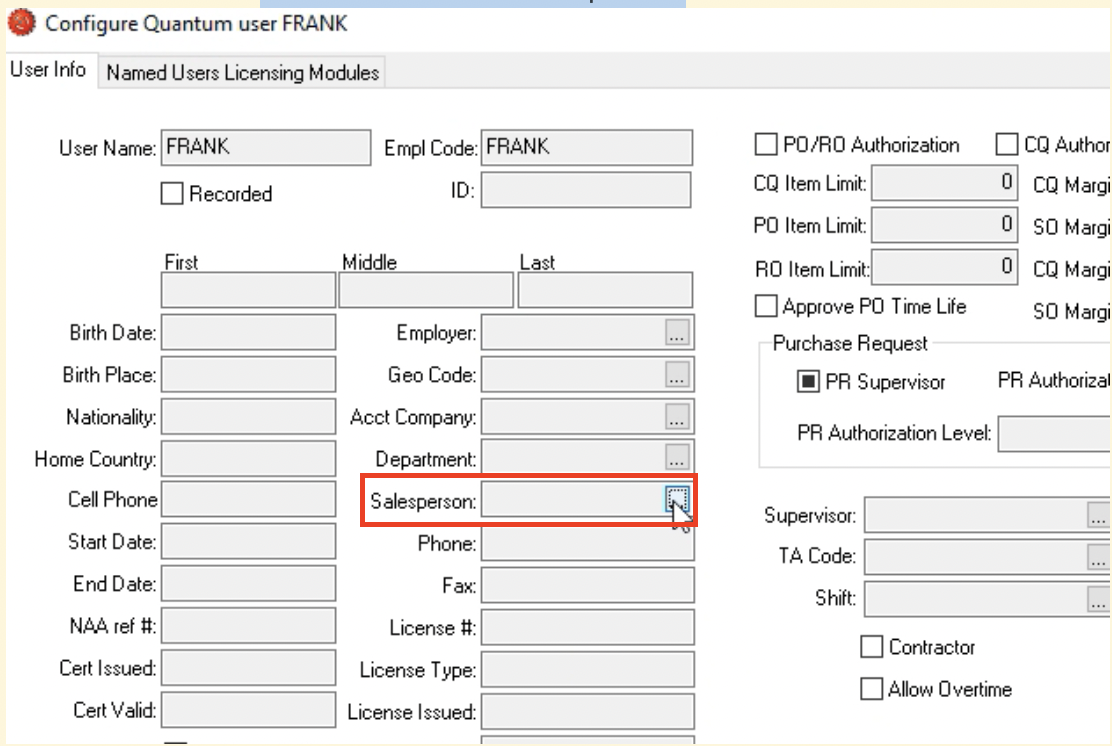Click the Cell Phone field
Image resolution: width=1112 pixels, height=746 pixels.
tap(248, 500)
